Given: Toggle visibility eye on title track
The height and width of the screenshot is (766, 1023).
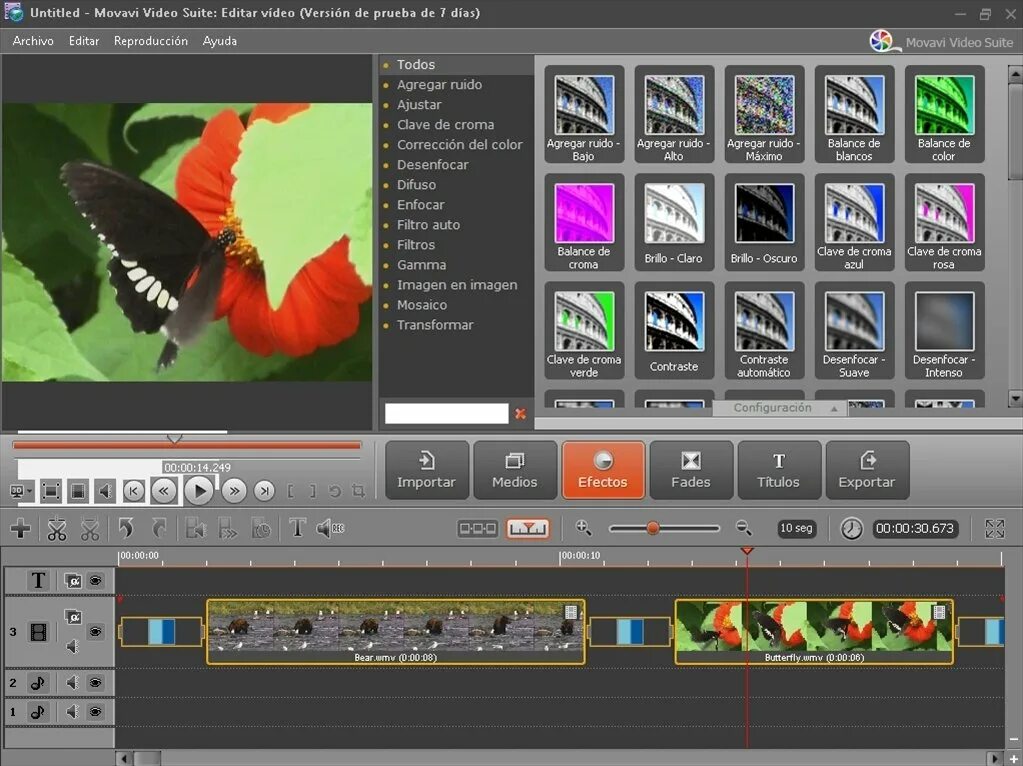Looking at the screenshot, I should [96, 580].
